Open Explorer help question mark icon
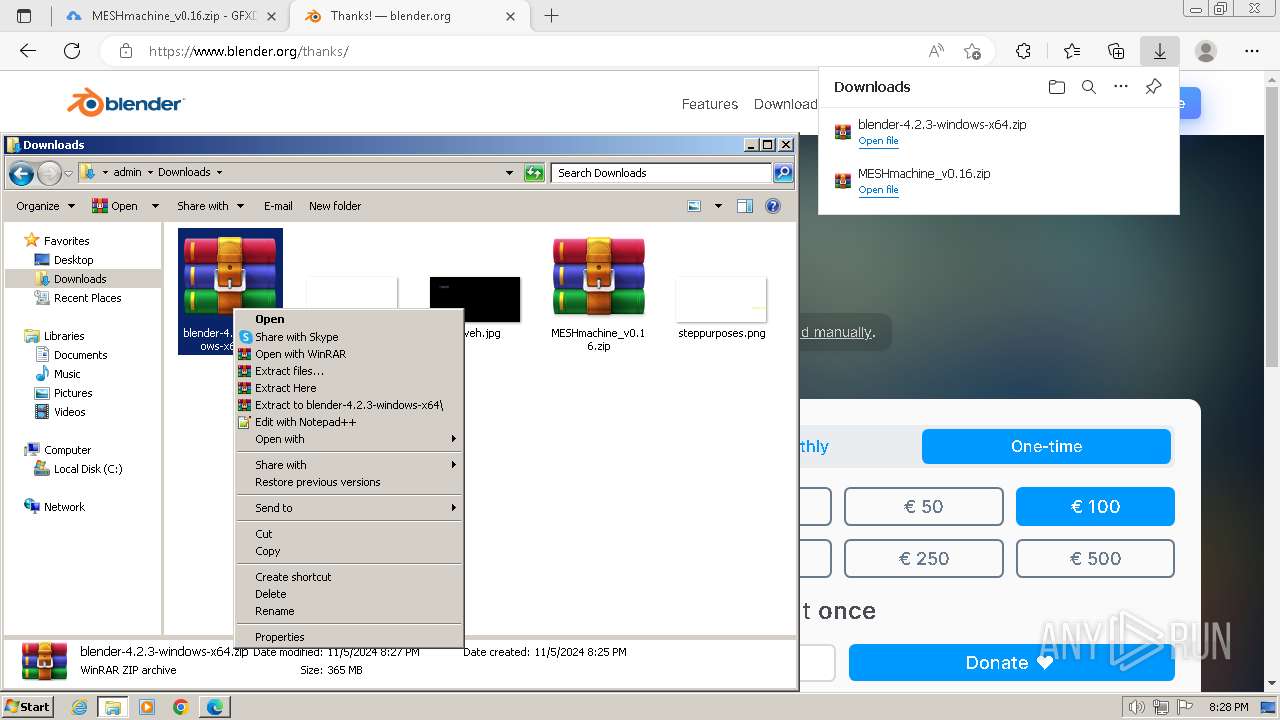Viewport: 1280px width, 720px height. [772, 206]
